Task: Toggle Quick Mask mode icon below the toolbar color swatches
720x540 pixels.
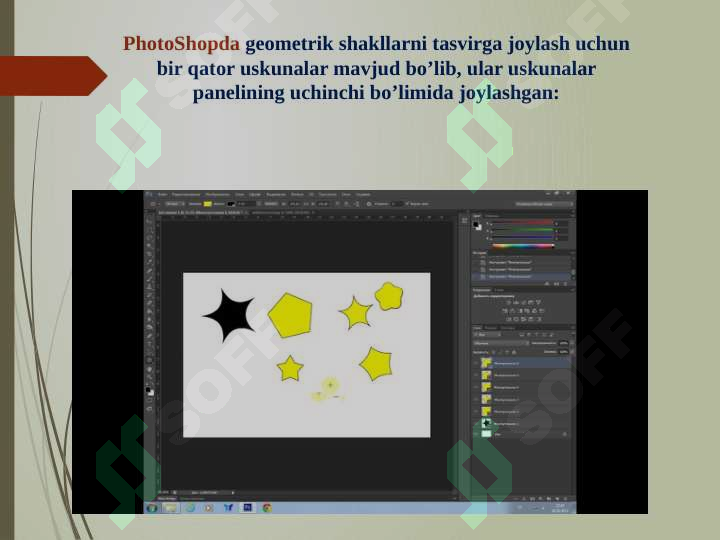Action: (150, 400)
